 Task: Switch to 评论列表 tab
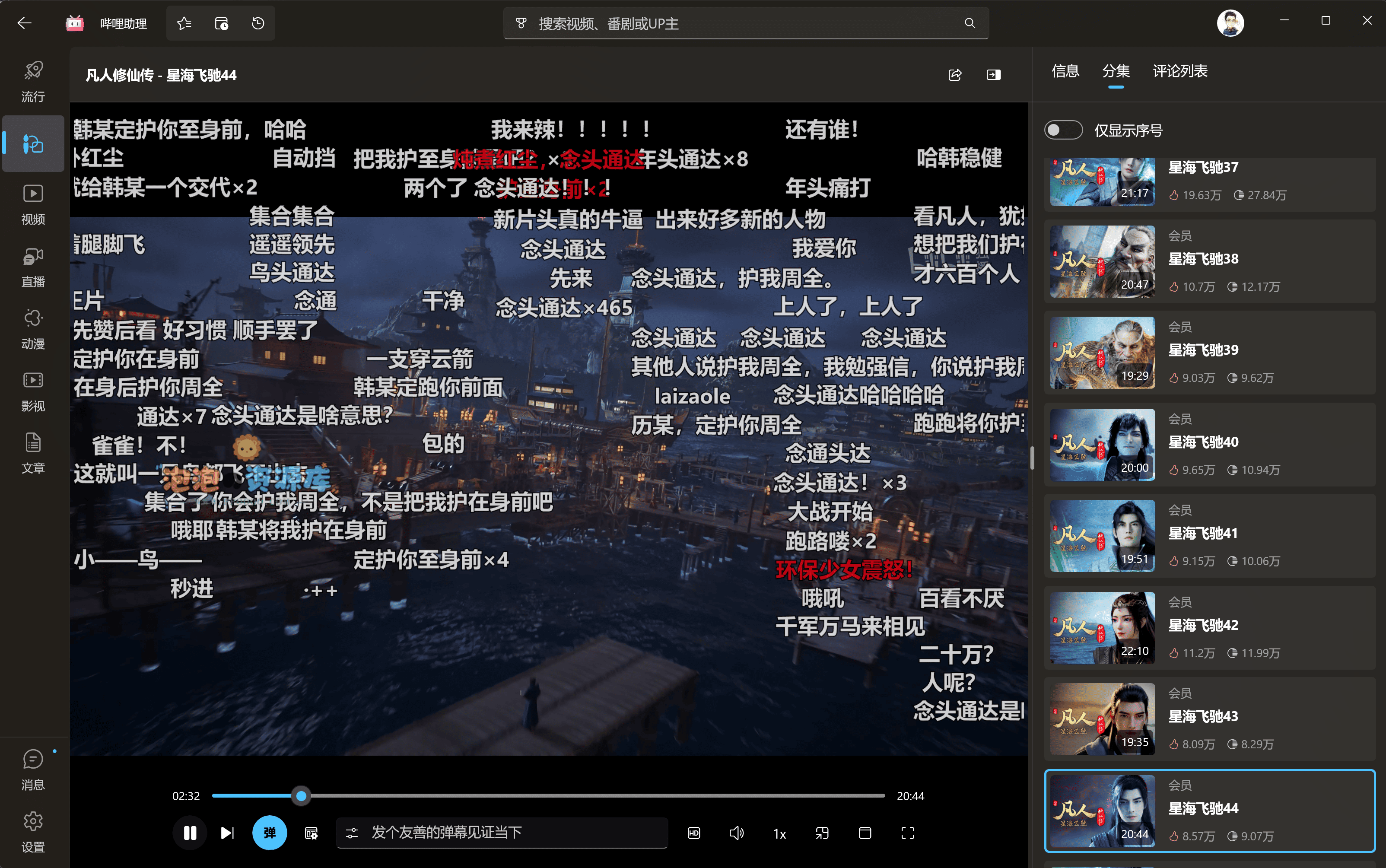click(1180, 71)
